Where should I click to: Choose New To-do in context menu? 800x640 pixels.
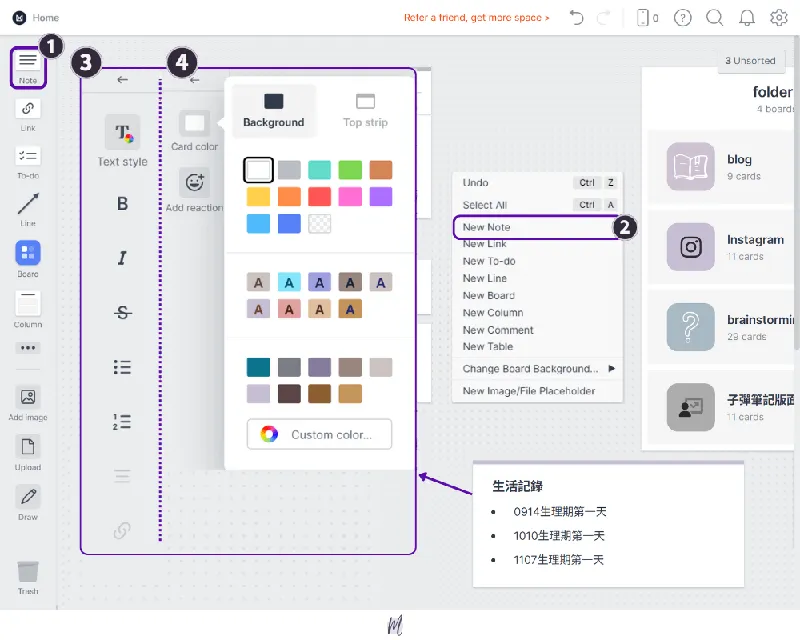(x=538, y=261)
